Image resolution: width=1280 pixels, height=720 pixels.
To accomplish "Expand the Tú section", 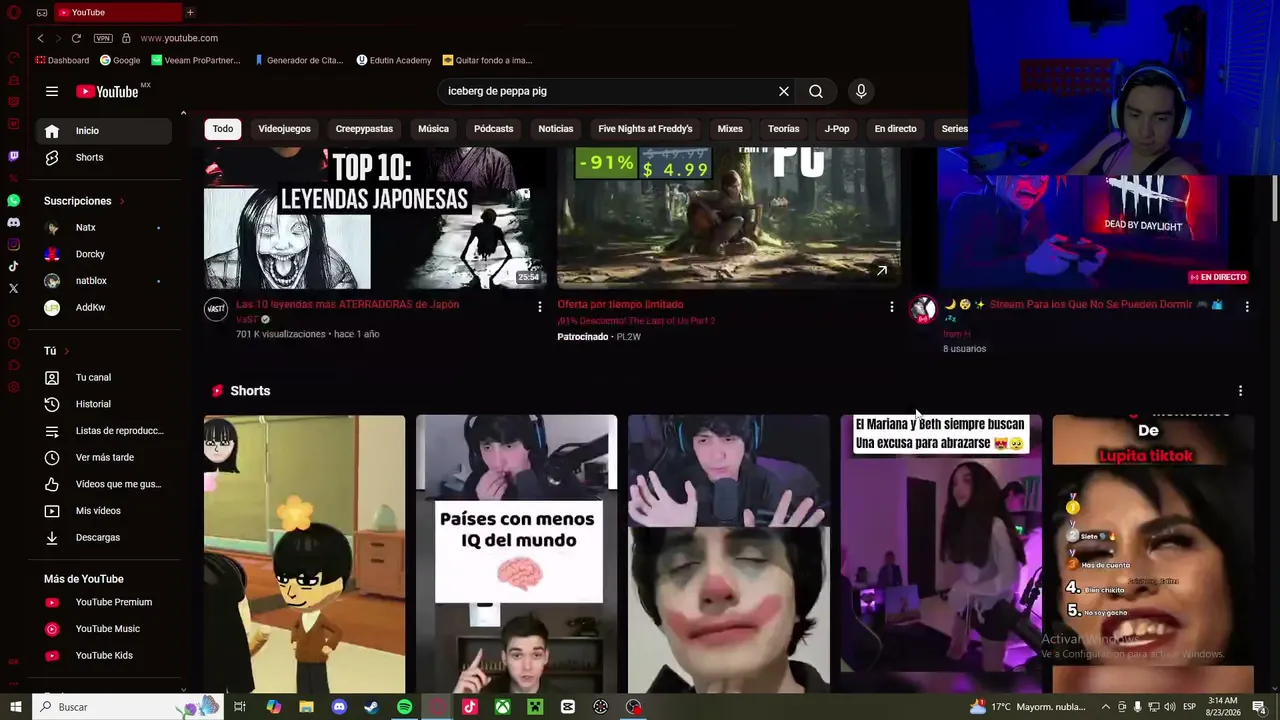I will coord(57,351).
